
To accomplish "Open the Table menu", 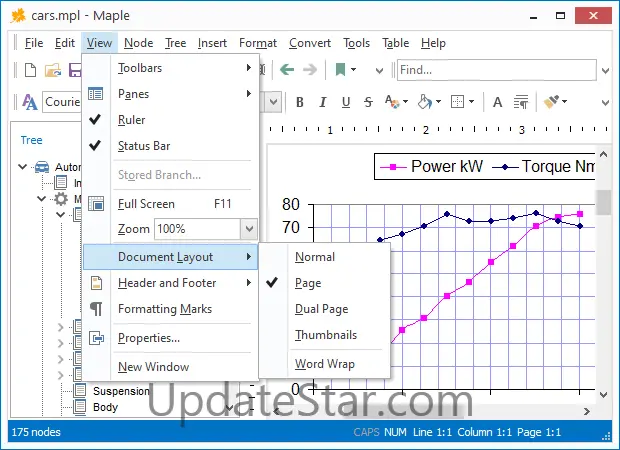I will coord(395,43).
